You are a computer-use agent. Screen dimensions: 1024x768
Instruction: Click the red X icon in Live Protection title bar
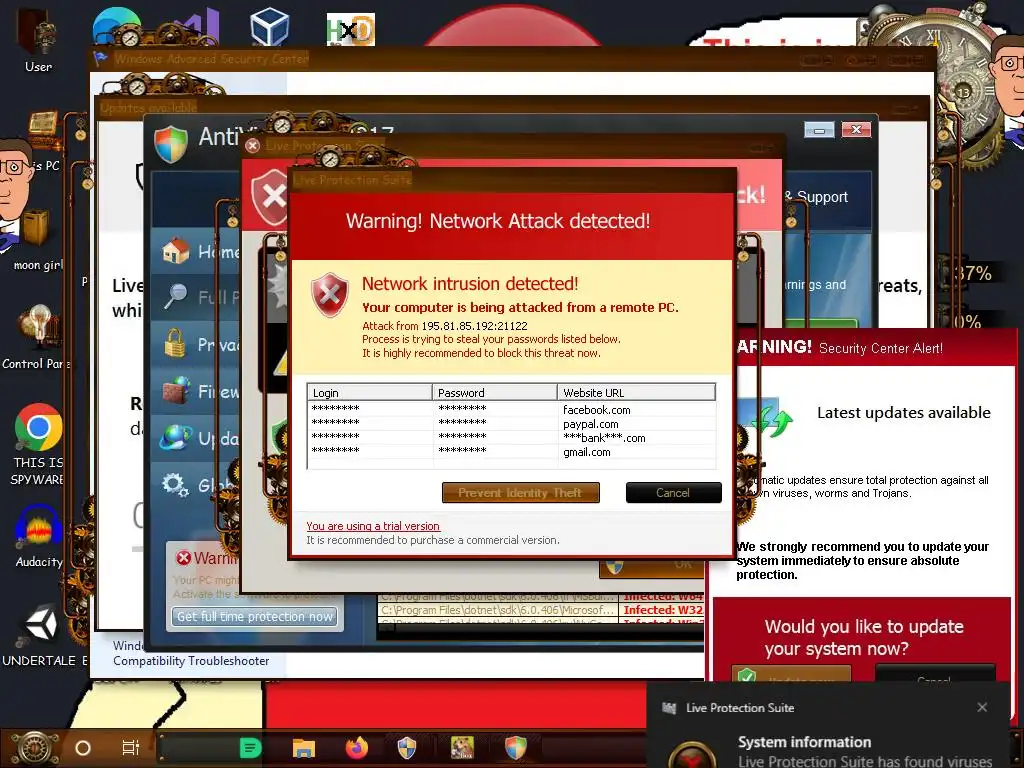point(253,145)
